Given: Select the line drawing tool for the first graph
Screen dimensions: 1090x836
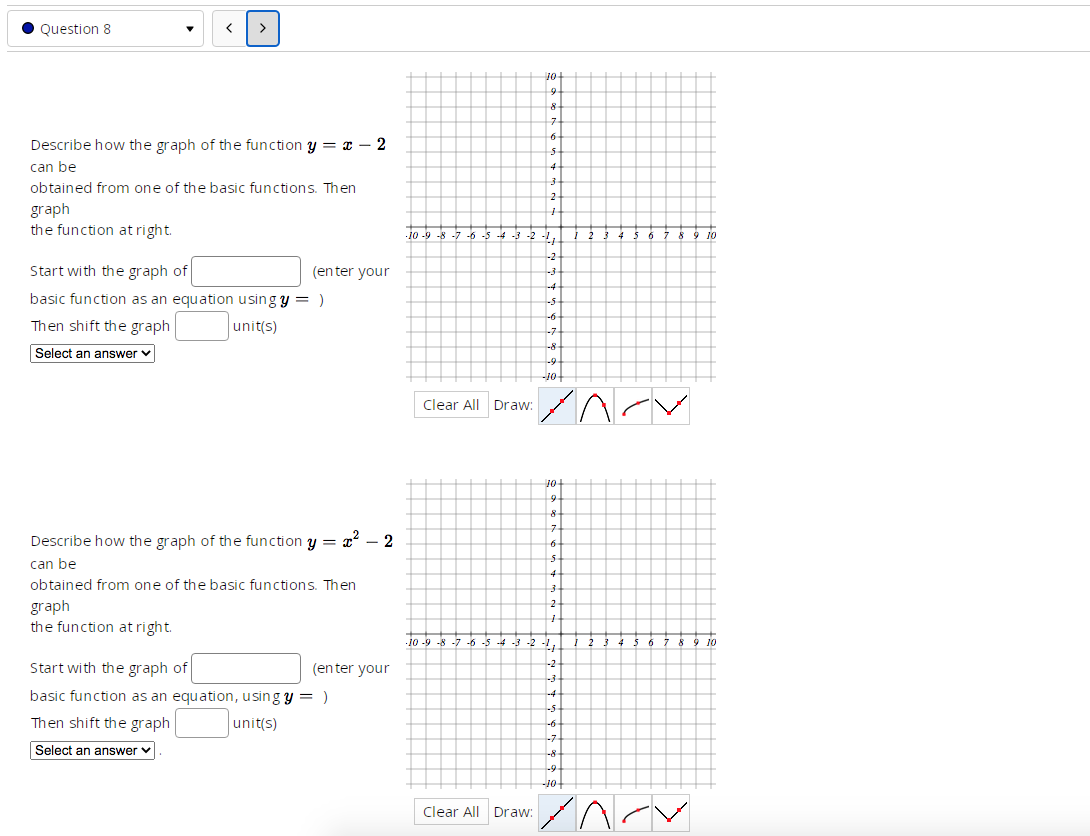Looking at the screenshot, I should pos(557,405).
